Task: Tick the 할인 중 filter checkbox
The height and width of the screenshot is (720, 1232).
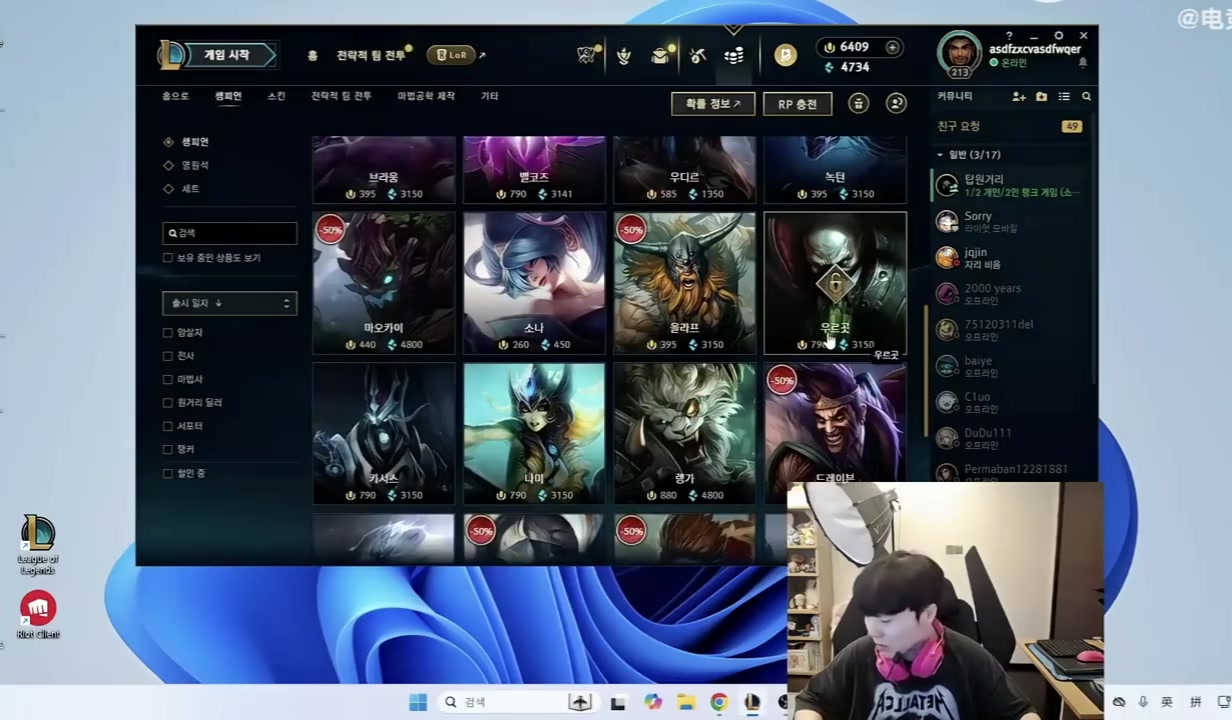Action: [x=168, y=473]
